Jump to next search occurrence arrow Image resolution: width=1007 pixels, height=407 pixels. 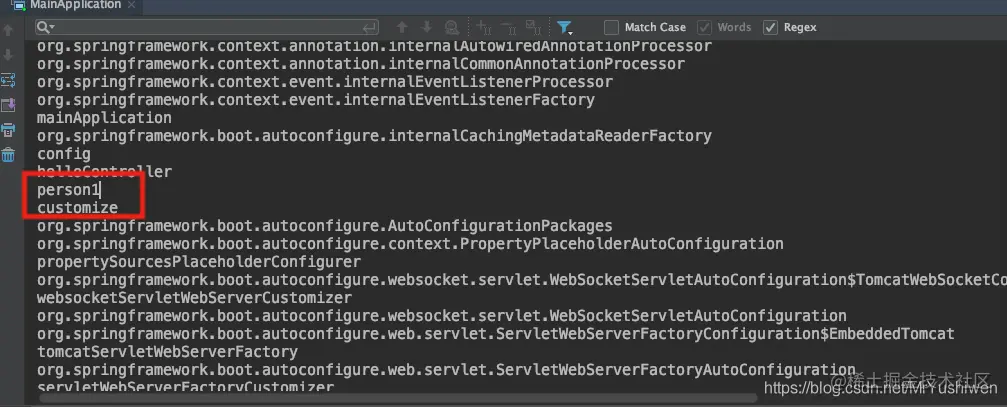[426, 27]
